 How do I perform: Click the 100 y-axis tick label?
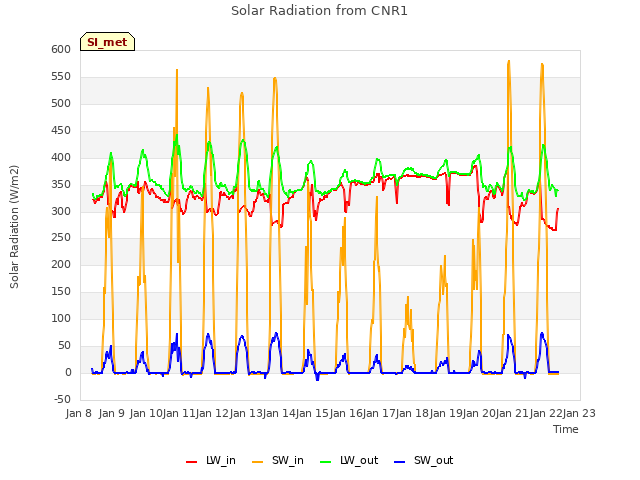click(x=61, y=318)
